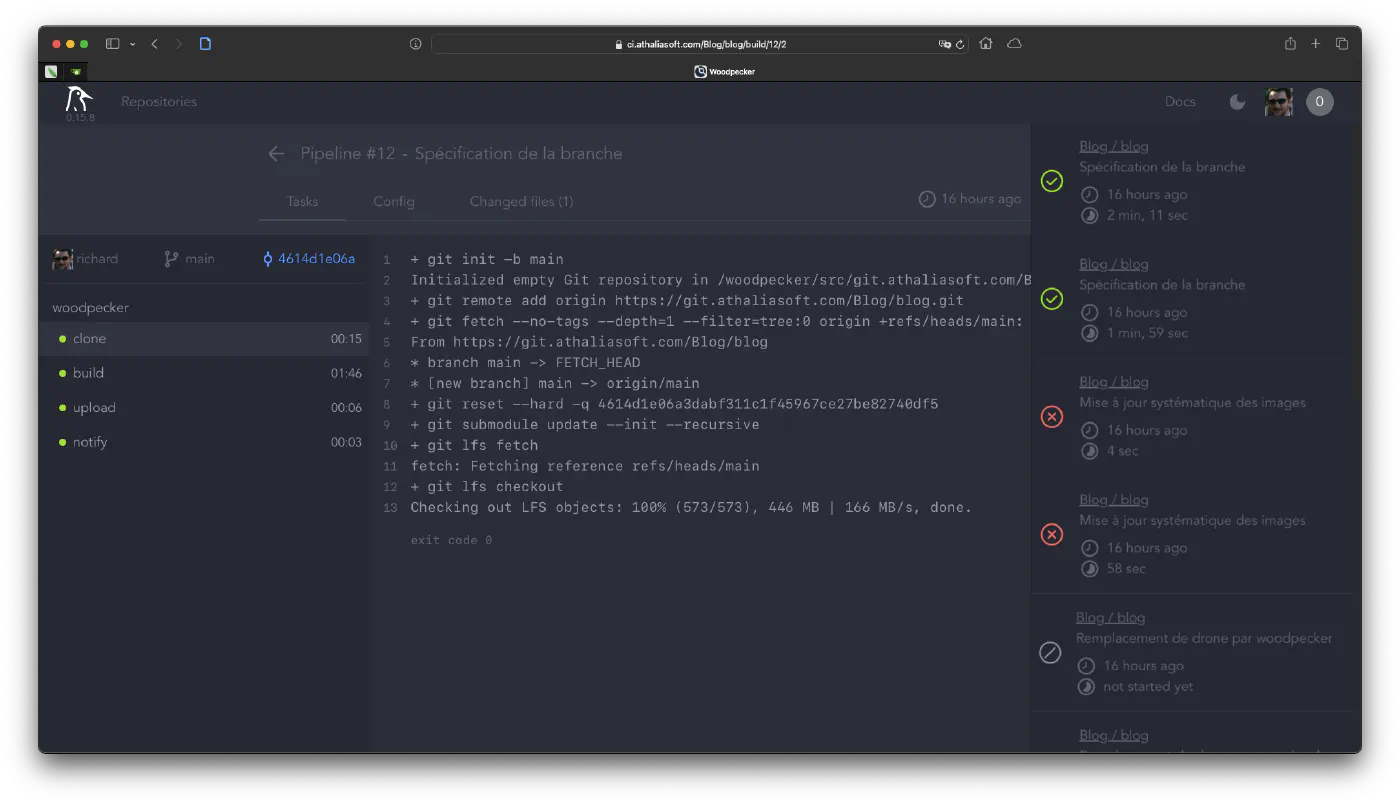The width and height of the screenshot is (1400, 804).
Task: Toggle dark mode moon icon
Action: coord(1237,102)
